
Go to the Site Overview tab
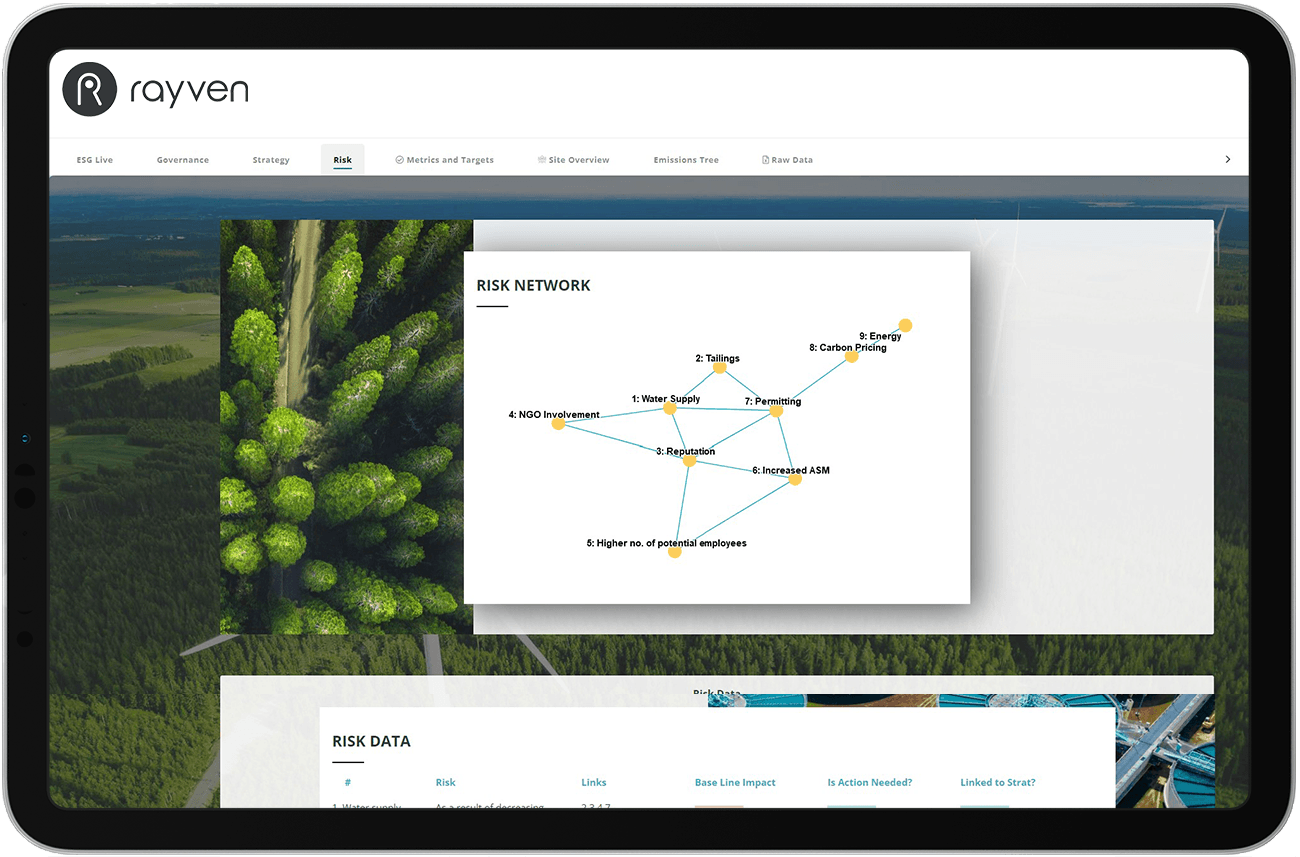point(573,160)
